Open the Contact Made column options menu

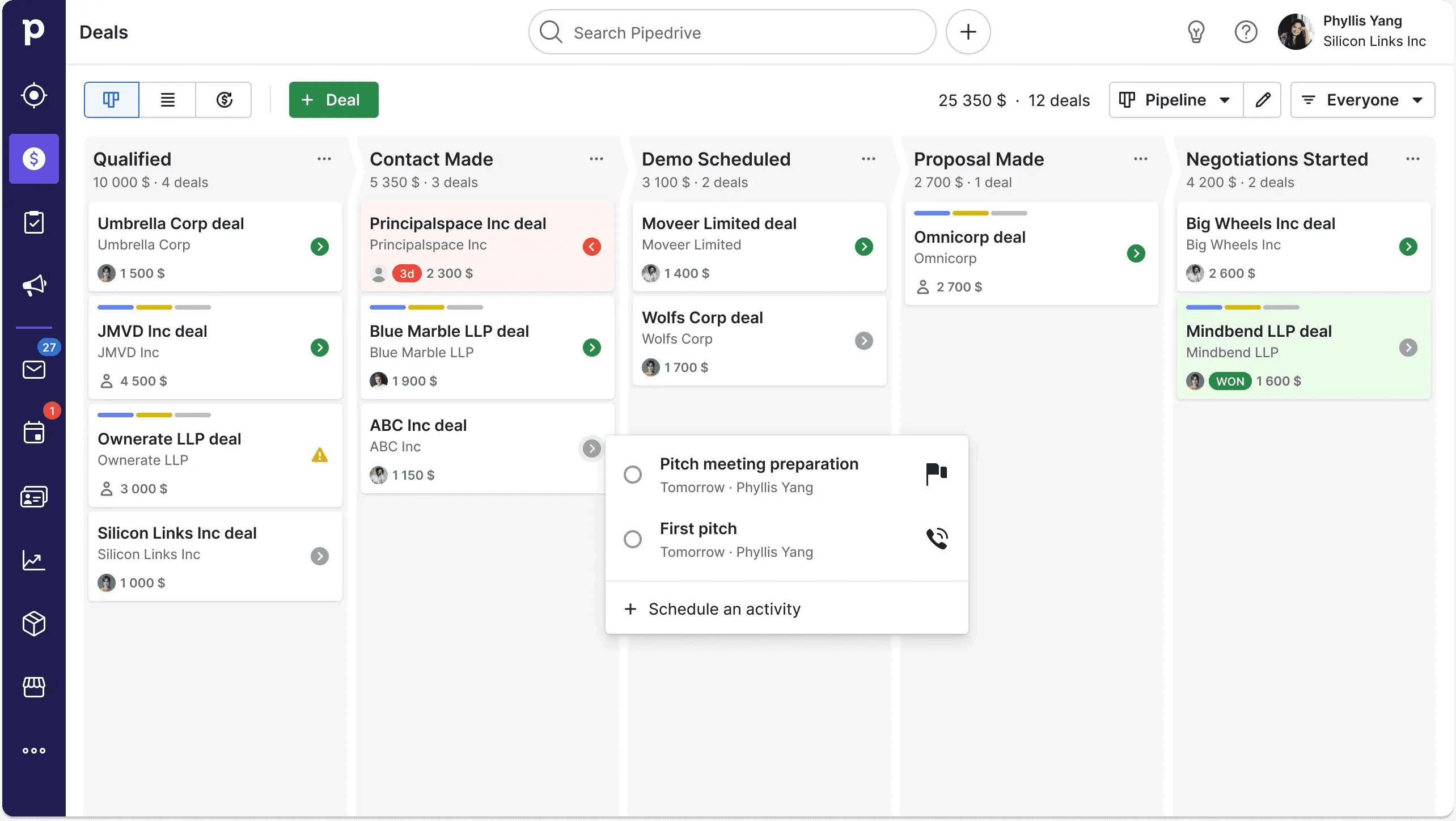596,159
